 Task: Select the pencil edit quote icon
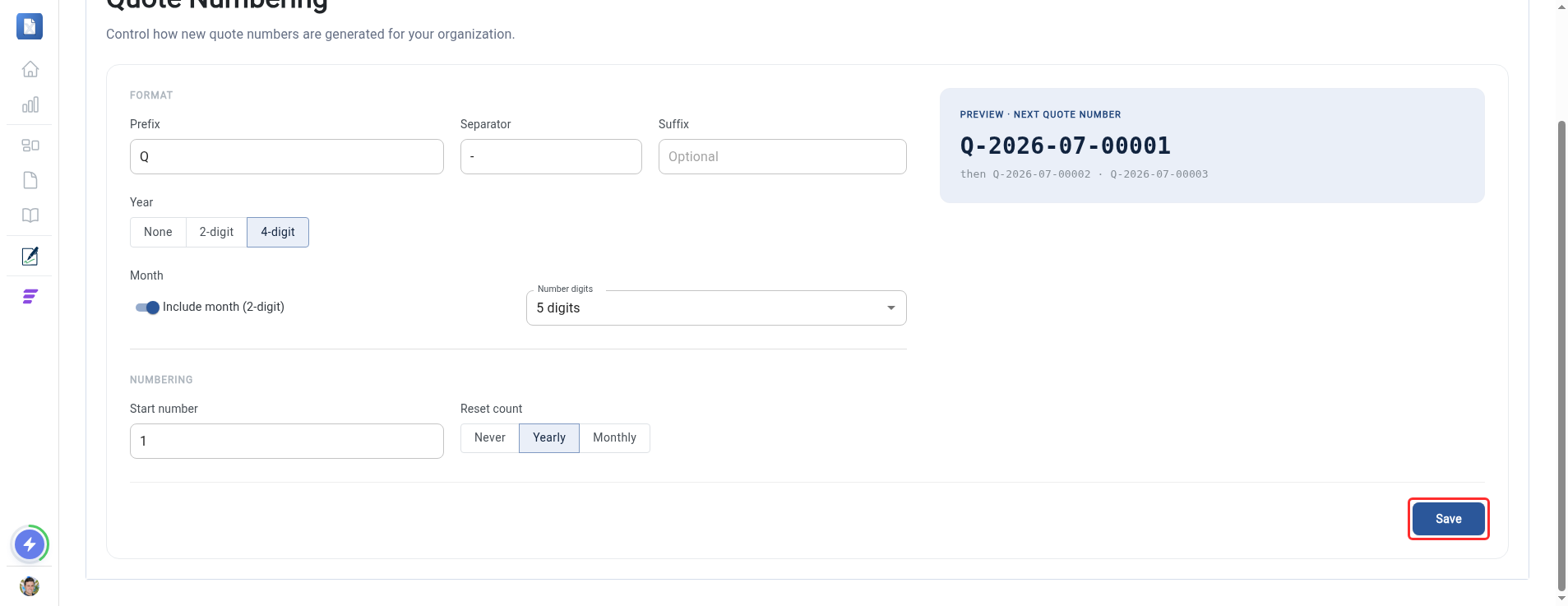(x=30, y=256)
